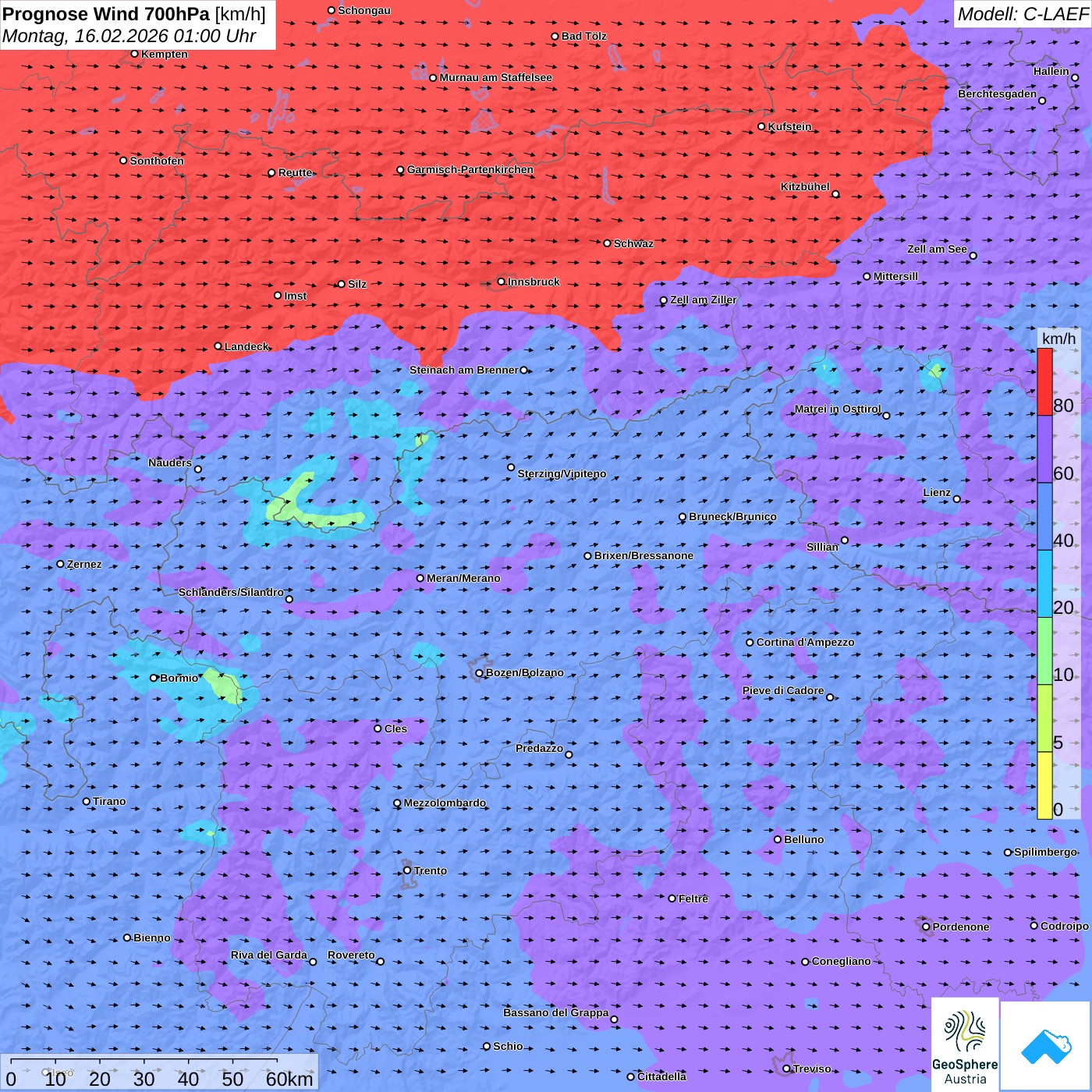1092x1092 pixels.
Task: Click the yellow 0-5 km/h legend swatch
Action: click(1044, 785)
